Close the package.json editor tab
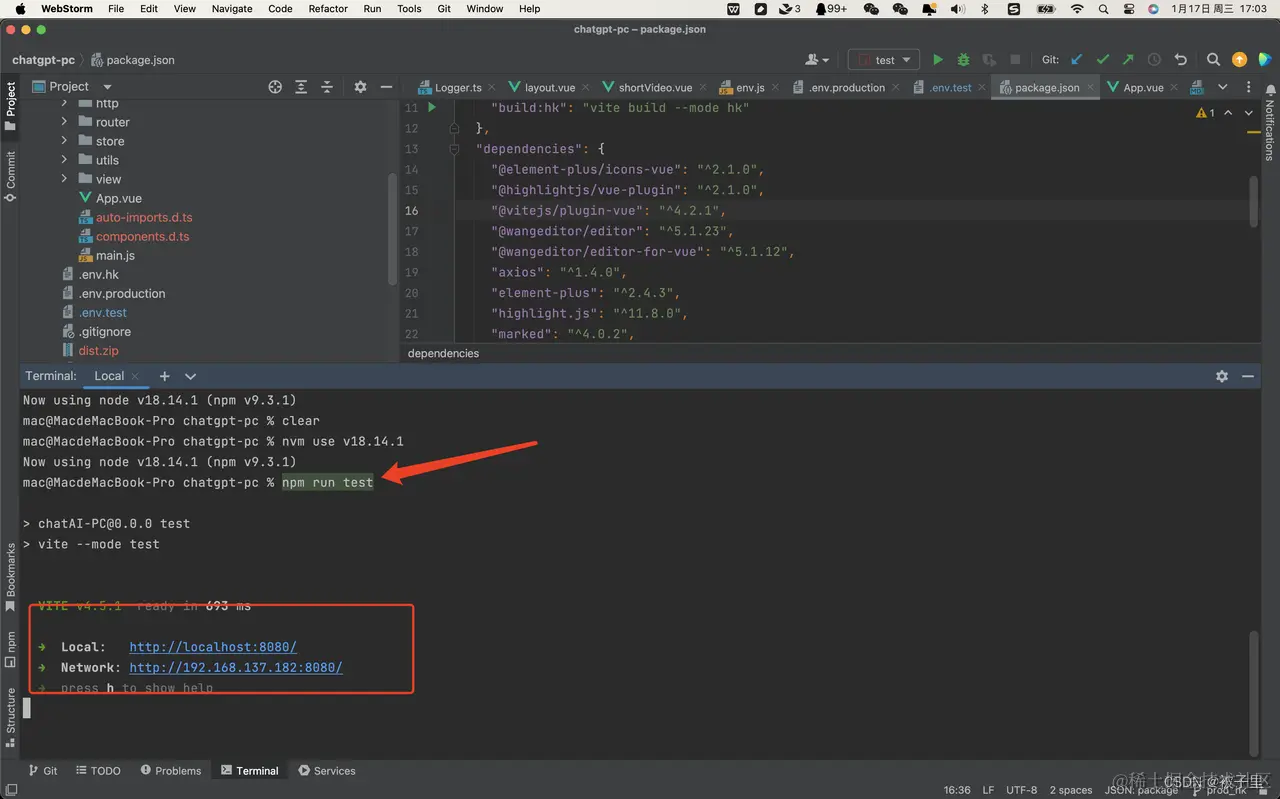This screenshot has width=1280, height=799. point(1089,88)
